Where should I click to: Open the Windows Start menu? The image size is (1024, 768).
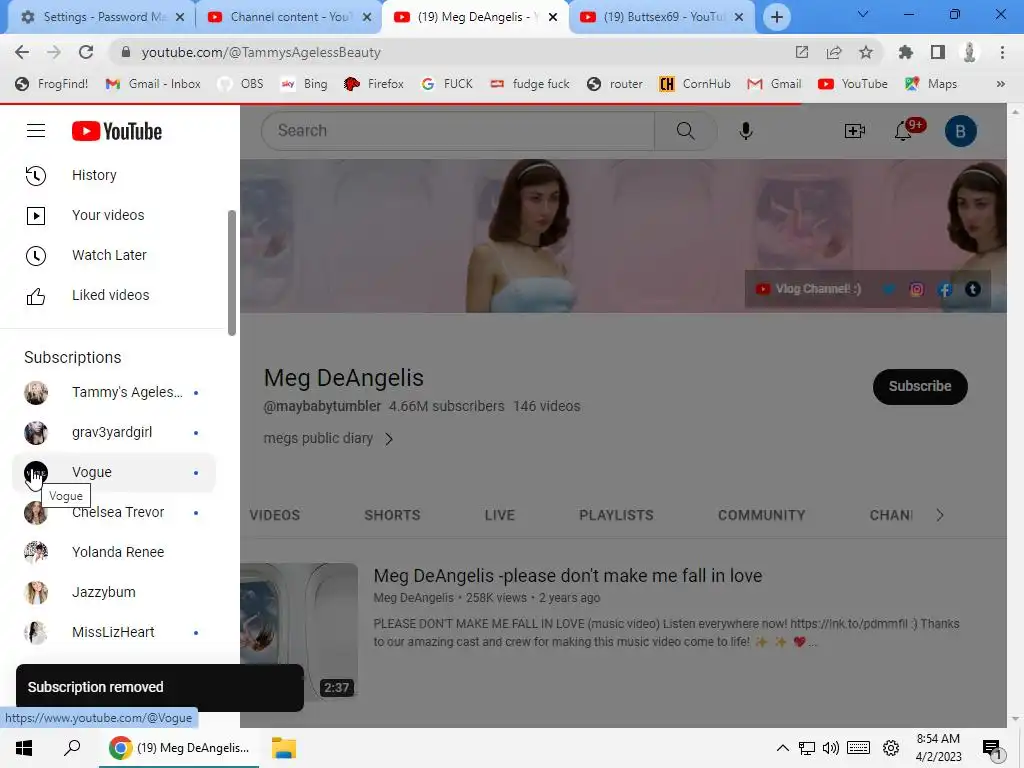[24, 748]
